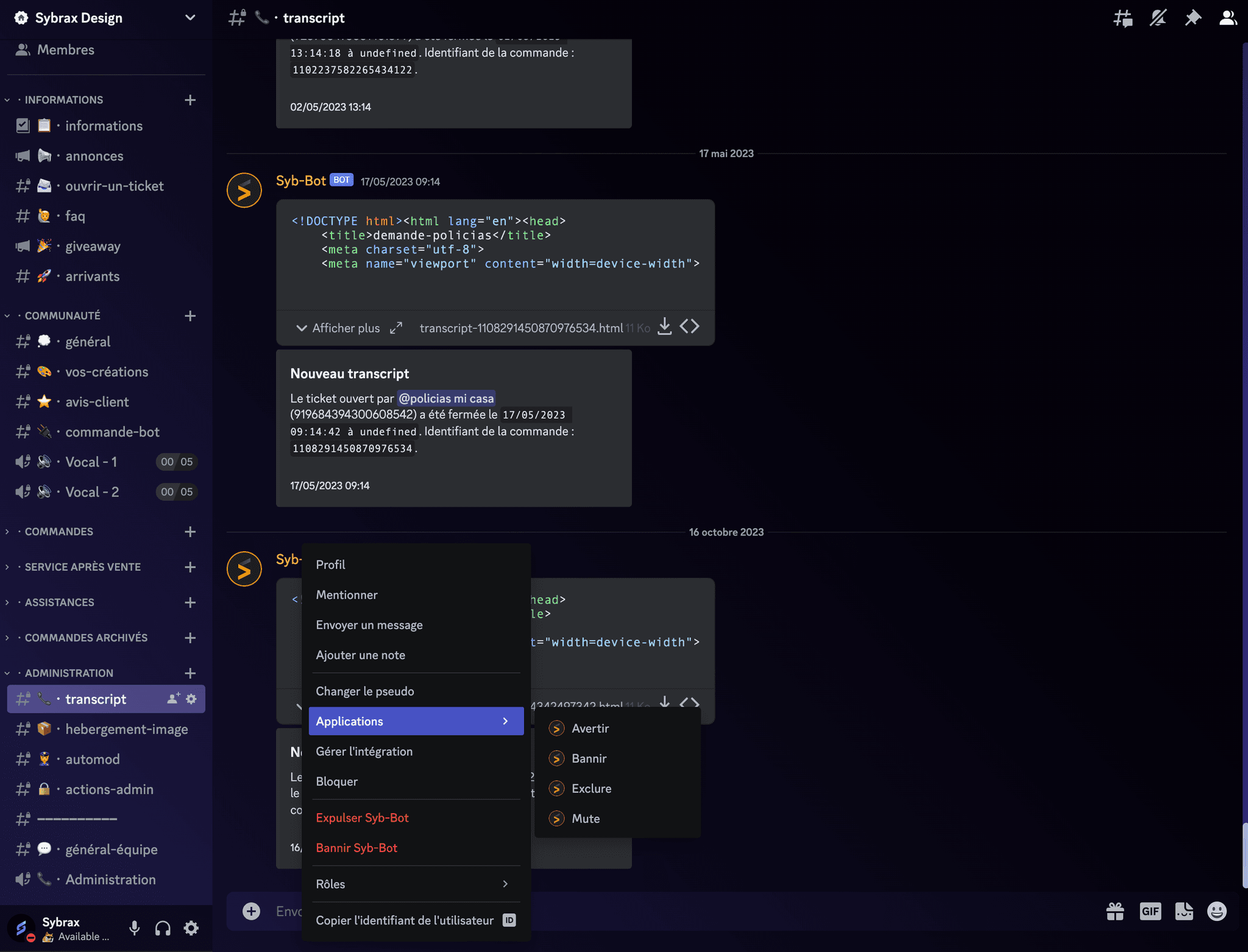The height and width of the screenshot is (952, 1248).
Task: Click the plus attachment button in message bar
Action: (251, 911)
